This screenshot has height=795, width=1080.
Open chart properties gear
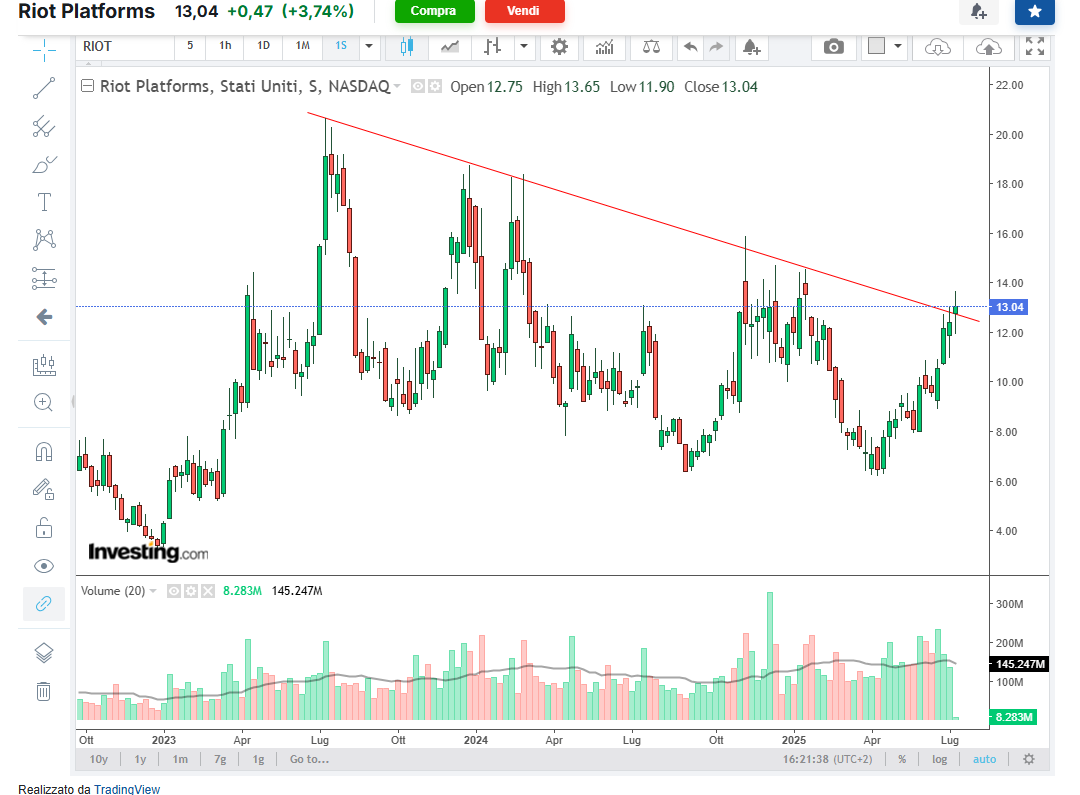pos(559,46)
